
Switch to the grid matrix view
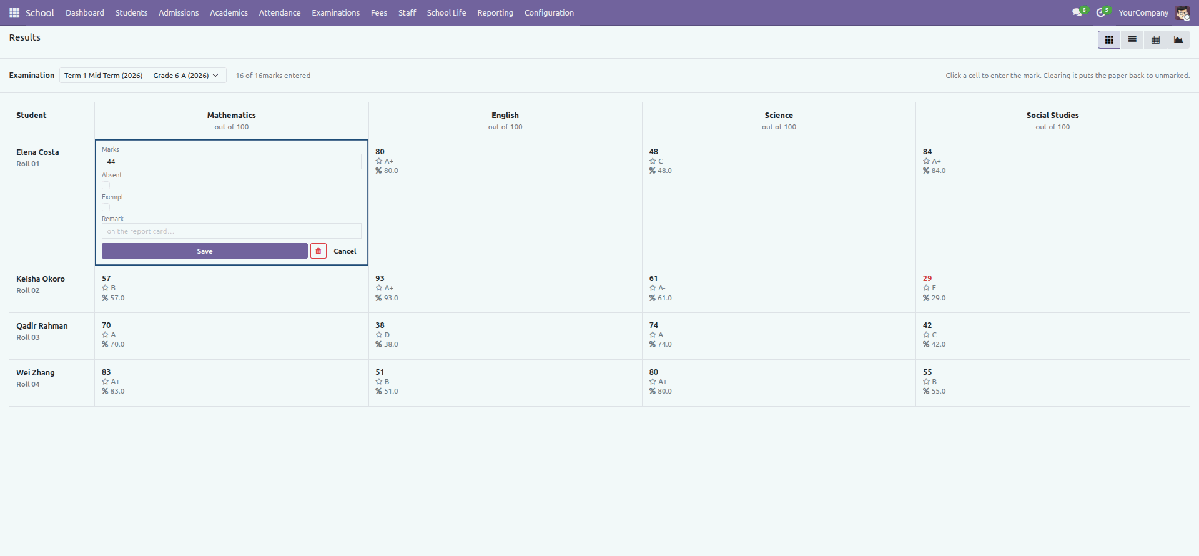[1109, 40]
